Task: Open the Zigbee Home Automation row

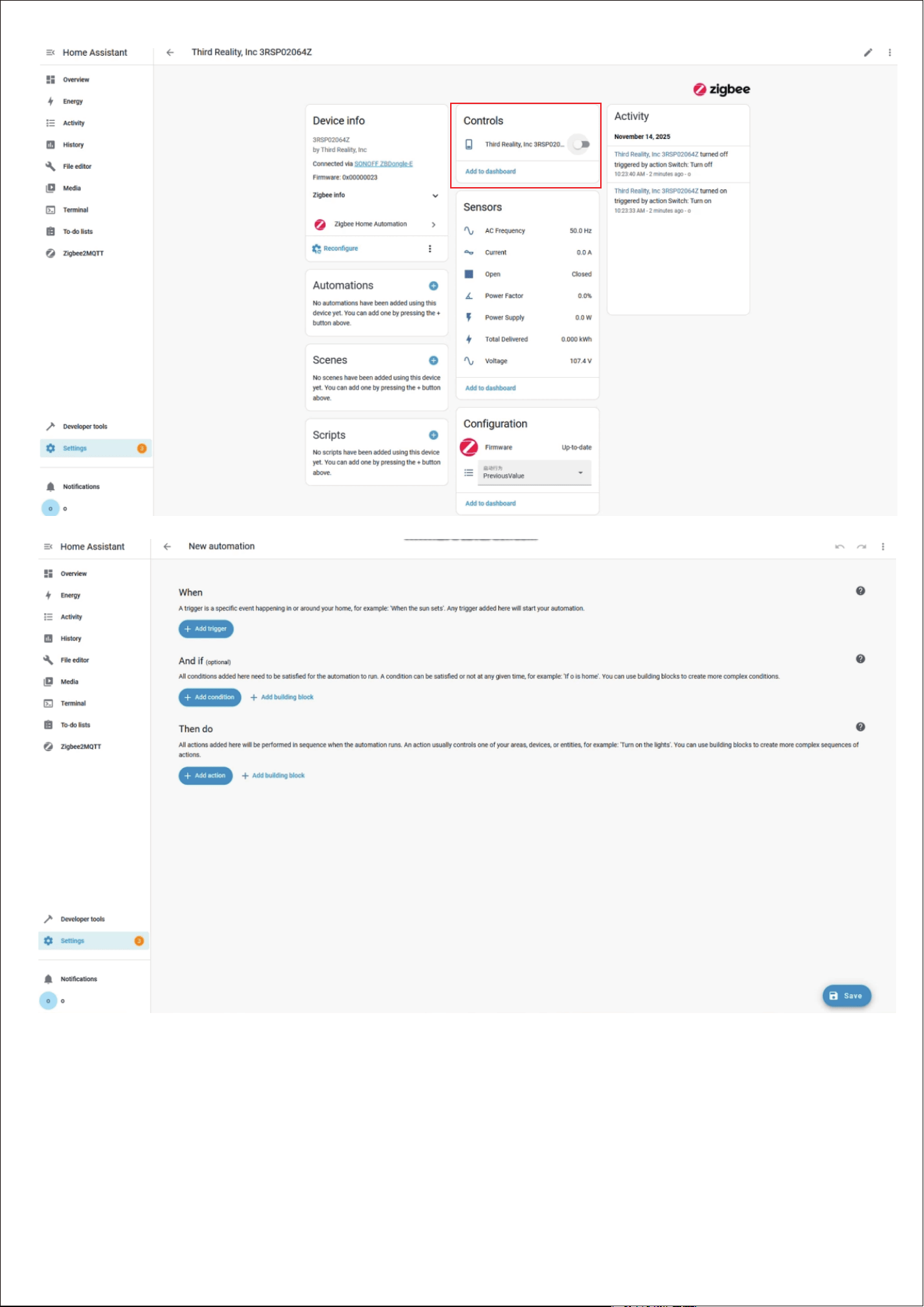Action: pos(376,224)
